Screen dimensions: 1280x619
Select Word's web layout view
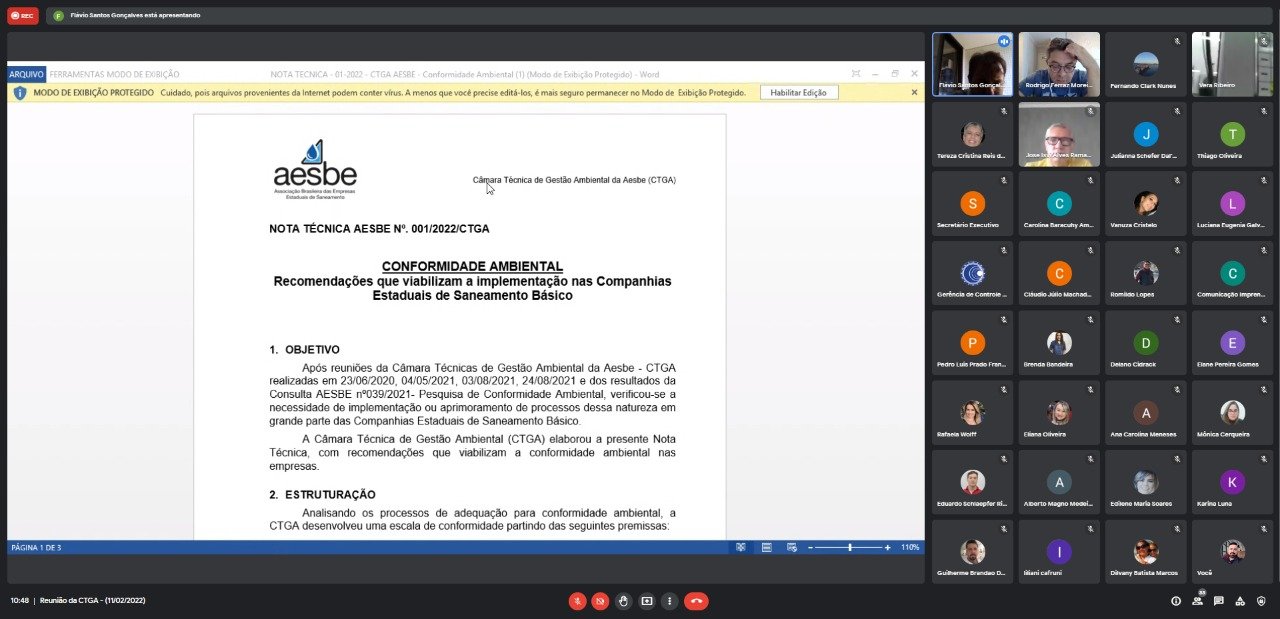[791, 547]
